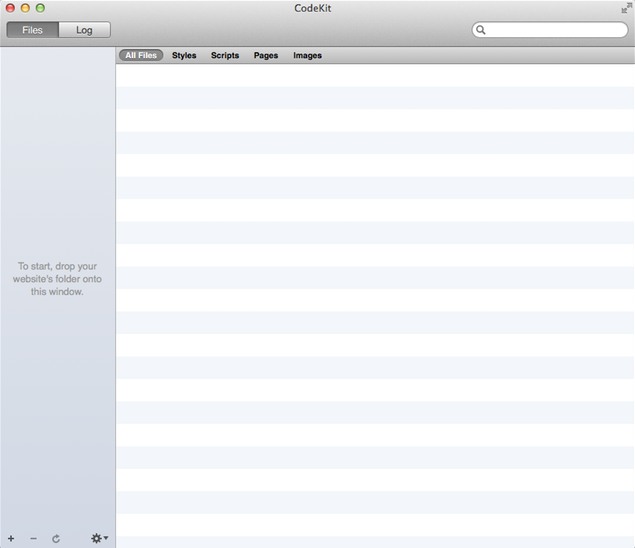
Task: Zoom the CodeKit window with green button
Action: coord(40,8)
